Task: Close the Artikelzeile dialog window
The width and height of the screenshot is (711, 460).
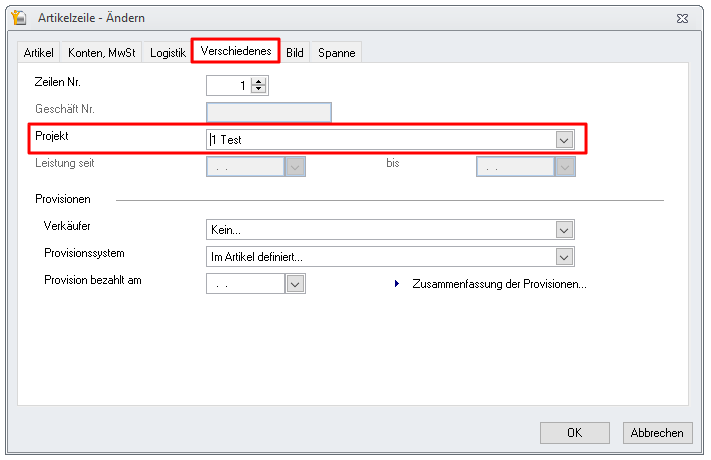Action: tap(683, 18)
